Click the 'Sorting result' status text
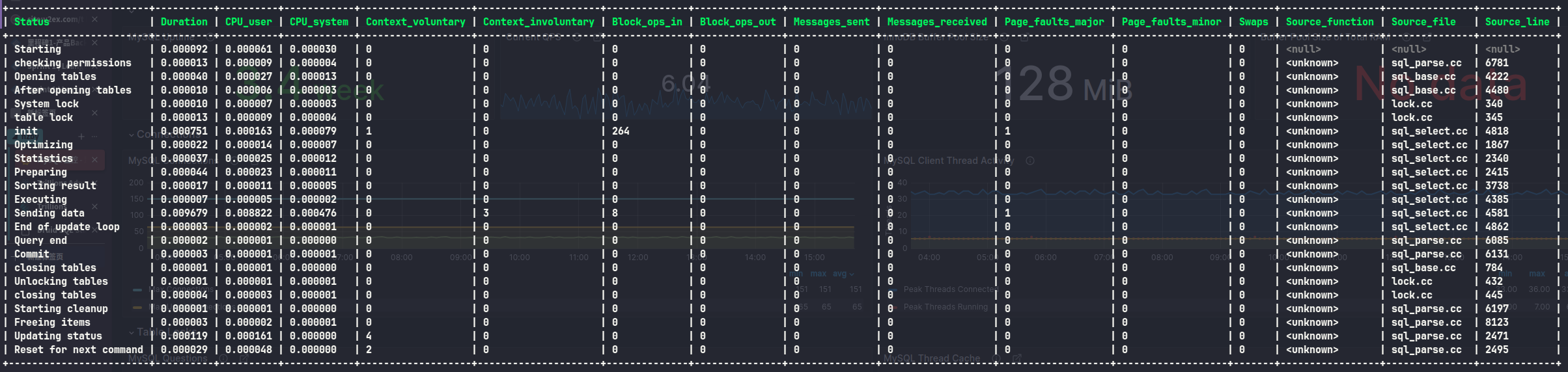The width and height of the screenshot is (1568, 372). point(55,185)
